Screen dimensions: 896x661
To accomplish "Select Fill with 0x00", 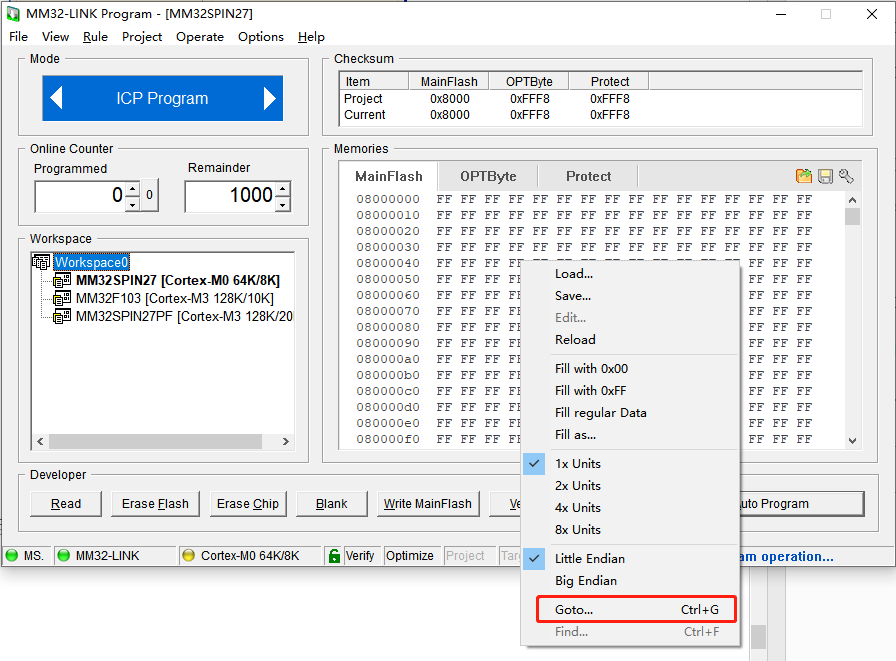I will click(x=630, y=368).
